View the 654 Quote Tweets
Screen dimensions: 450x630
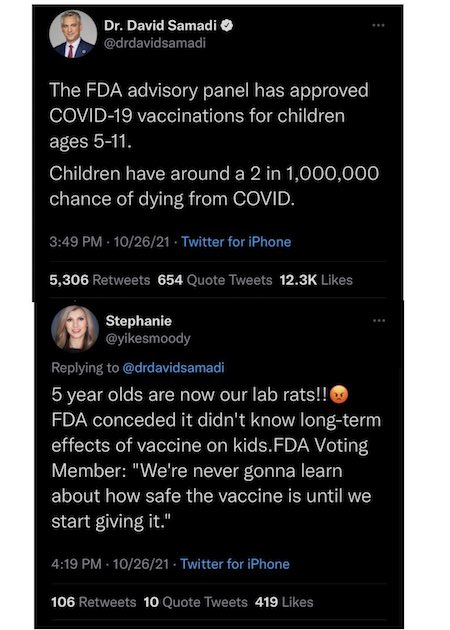[x=215, y=280]
